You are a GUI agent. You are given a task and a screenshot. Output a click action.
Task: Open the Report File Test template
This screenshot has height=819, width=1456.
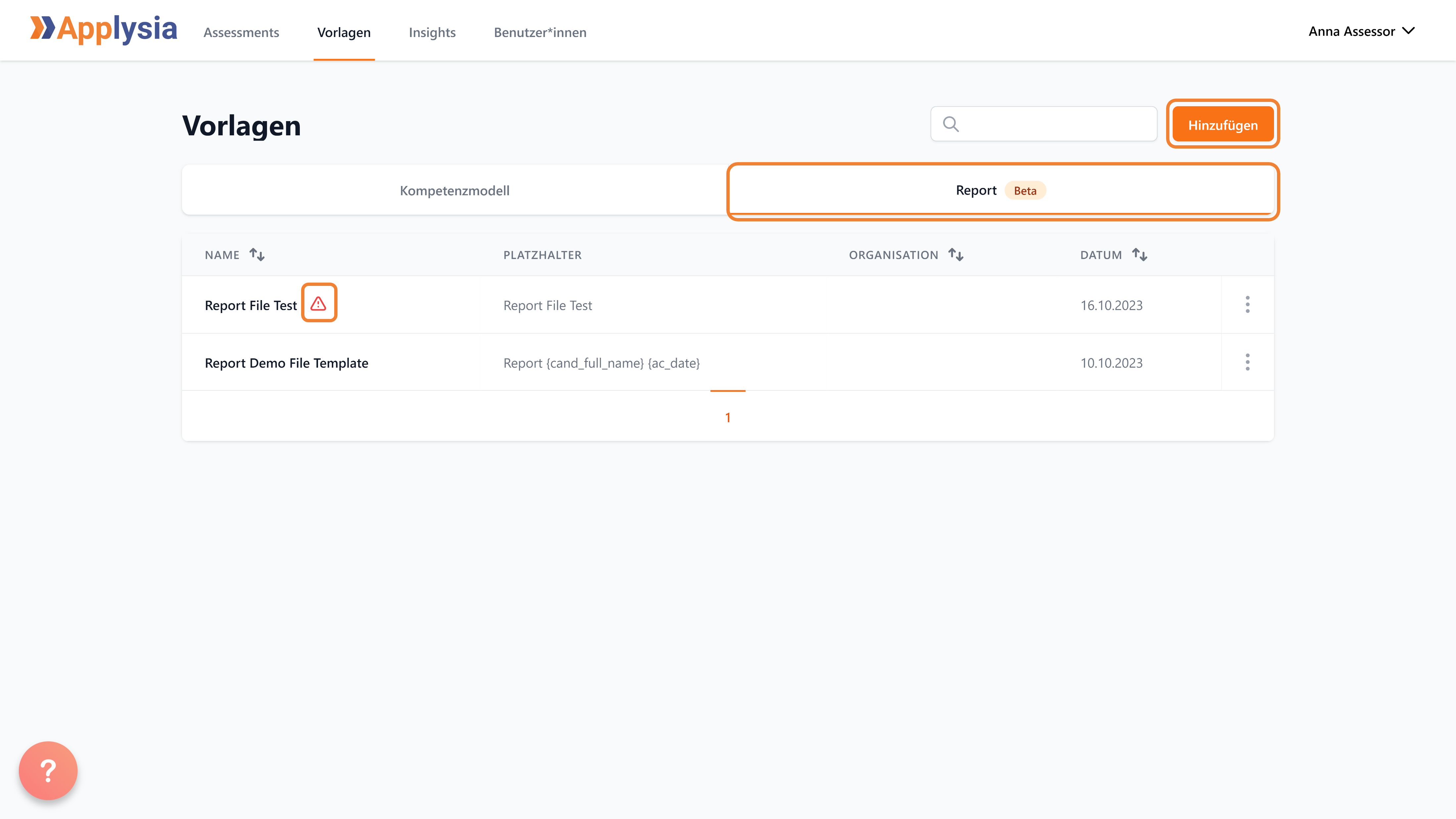(x=250, y=305)
